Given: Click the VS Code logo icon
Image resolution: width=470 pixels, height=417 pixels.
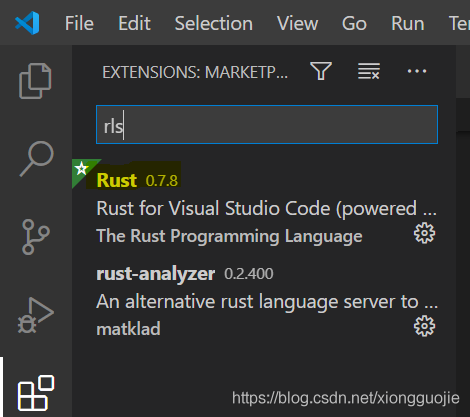Looking at the screenshot, I should (x=27, y=23).
